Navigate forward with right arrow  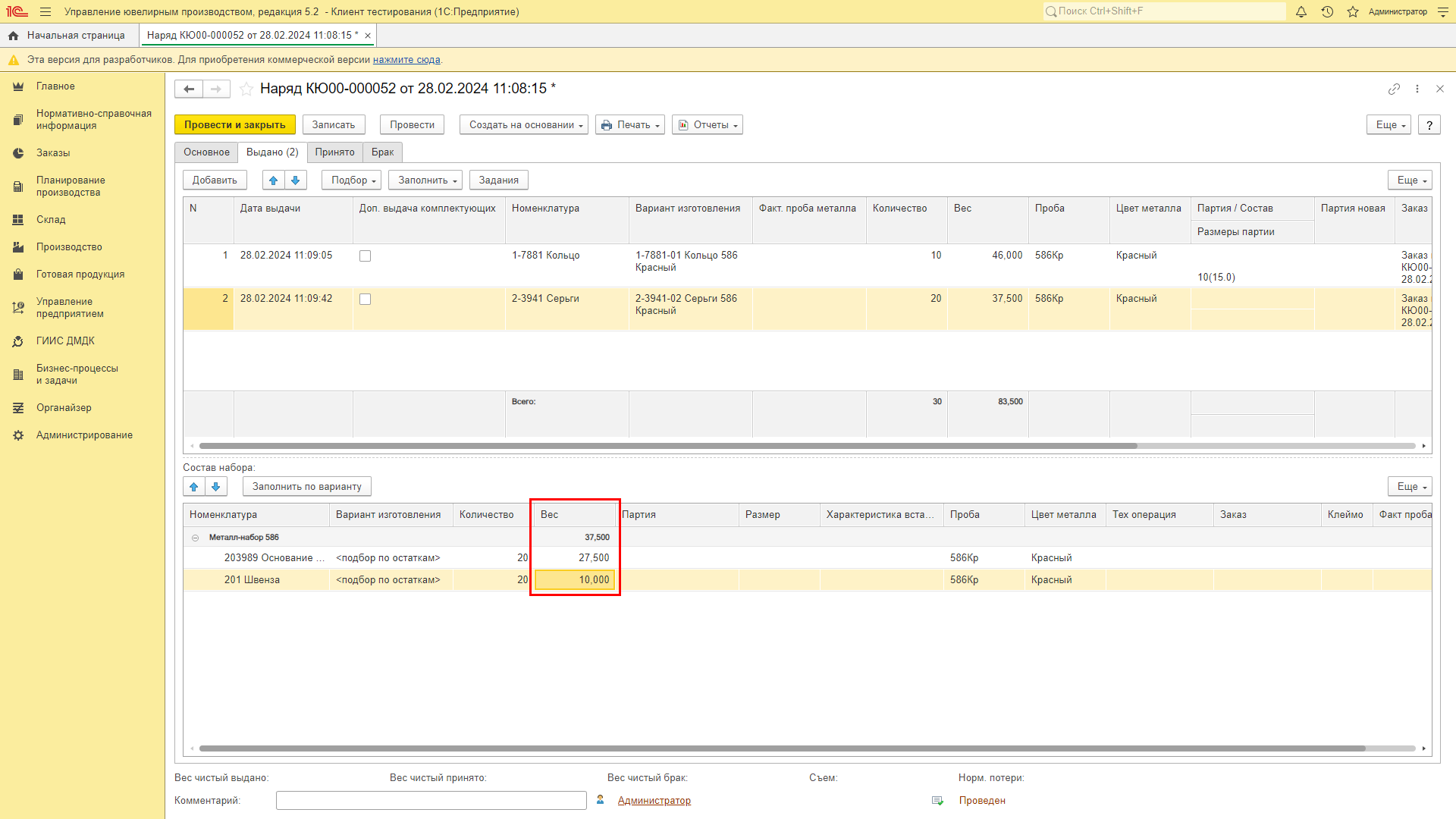(216, 89)
